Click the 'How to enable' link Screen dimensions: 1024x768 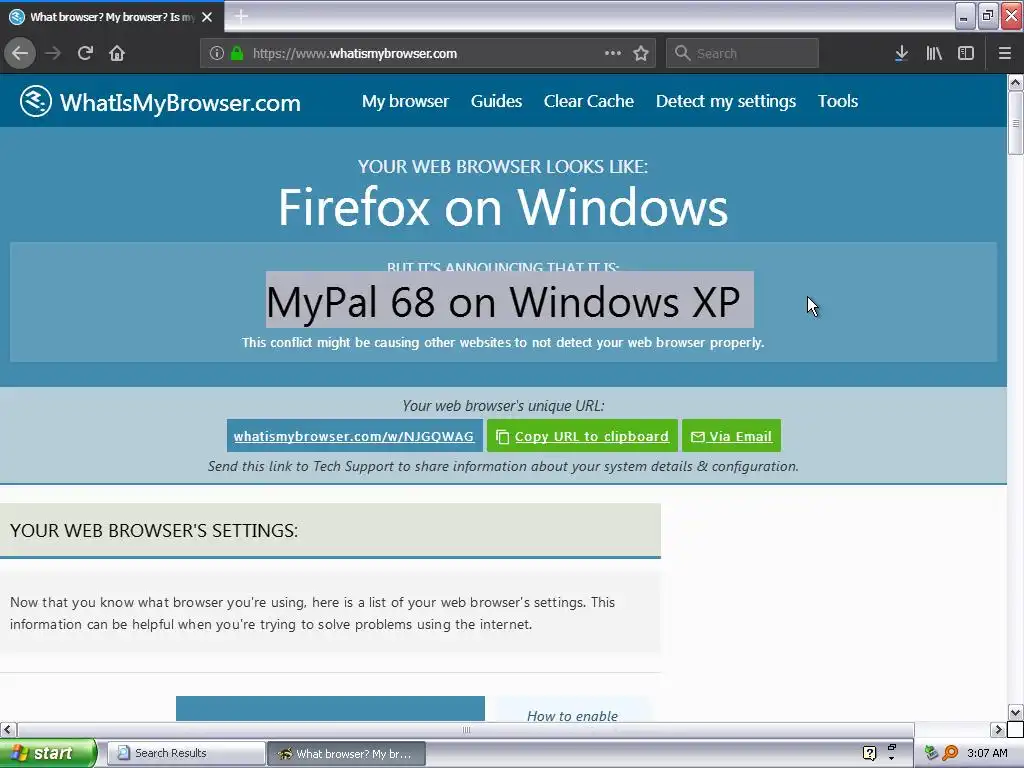coord(572,716)
